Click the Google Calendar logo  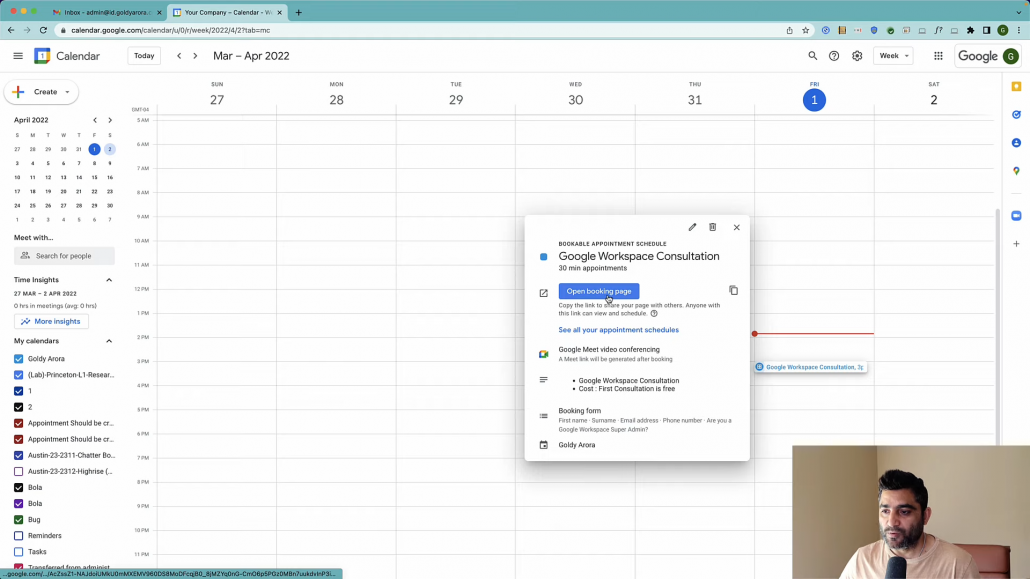42,56
